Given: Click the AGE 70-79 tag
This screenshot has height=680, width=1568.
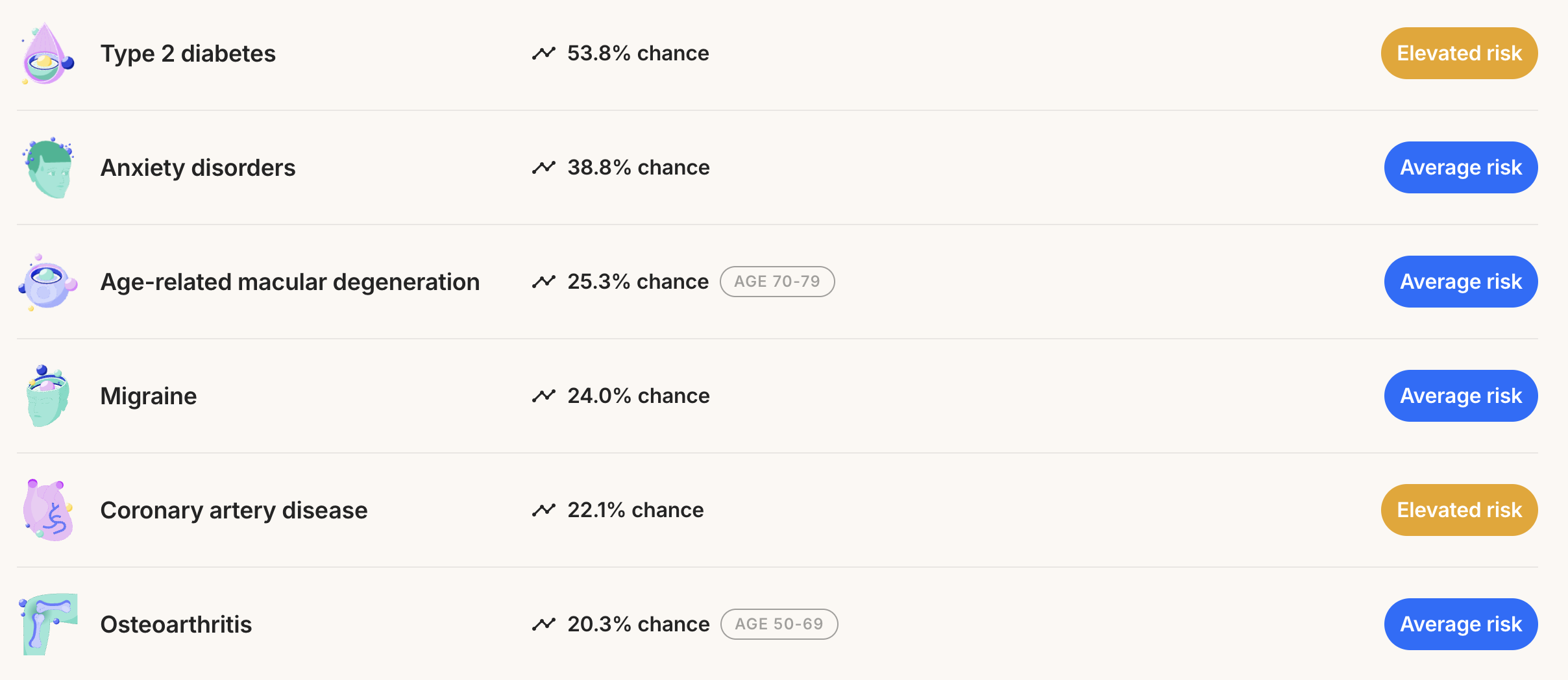Looking at the screenshot, I should (778, 282).
